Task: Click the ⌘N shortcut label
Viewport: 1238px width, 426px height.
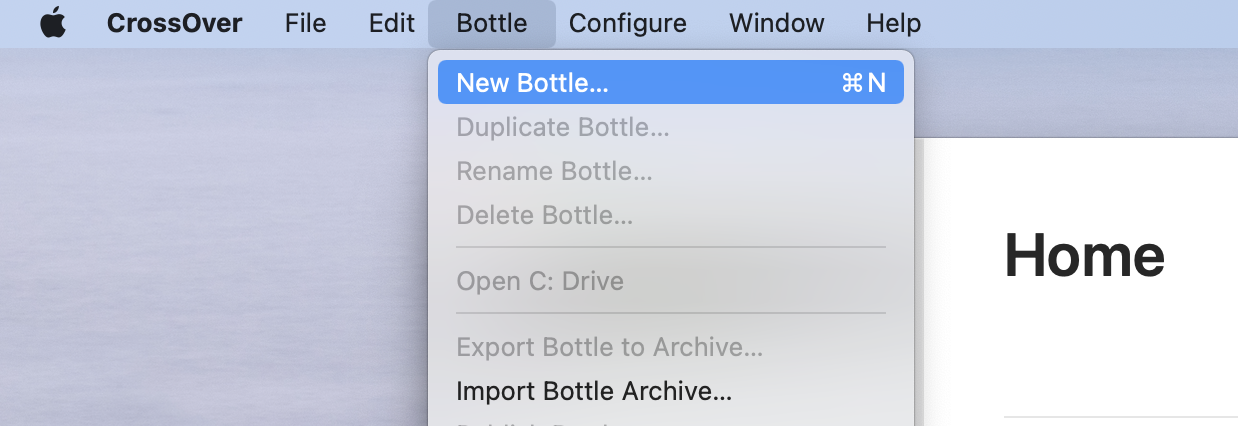Action: (x=864, y=83)
